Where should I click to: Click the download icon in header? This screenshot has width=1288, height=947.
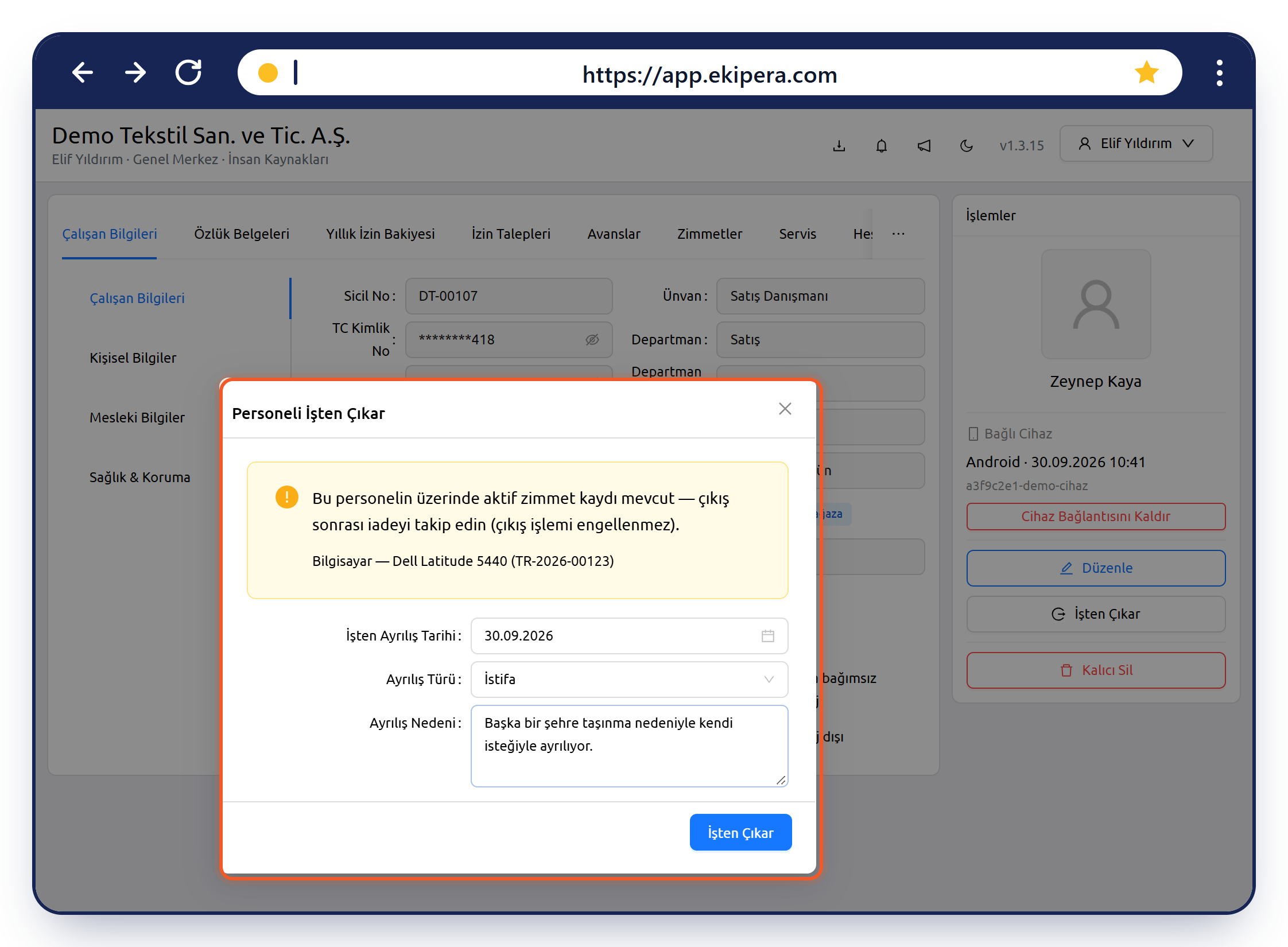pyautogui.click(x=839, y=146)
